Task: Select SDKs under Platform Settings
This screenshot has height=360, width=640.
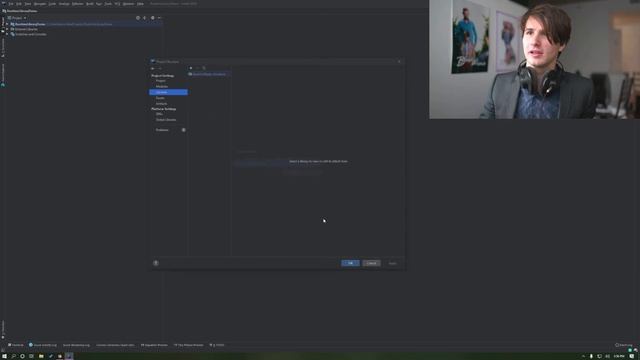Action: pos(159,114)
